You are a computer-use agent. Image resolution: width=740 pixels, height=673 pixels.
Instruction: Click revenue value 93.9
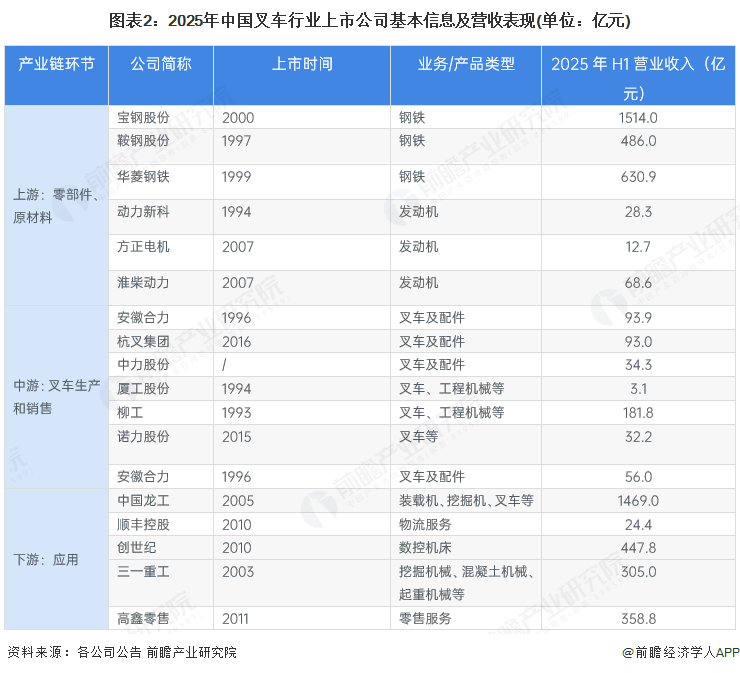click(638, 318)
